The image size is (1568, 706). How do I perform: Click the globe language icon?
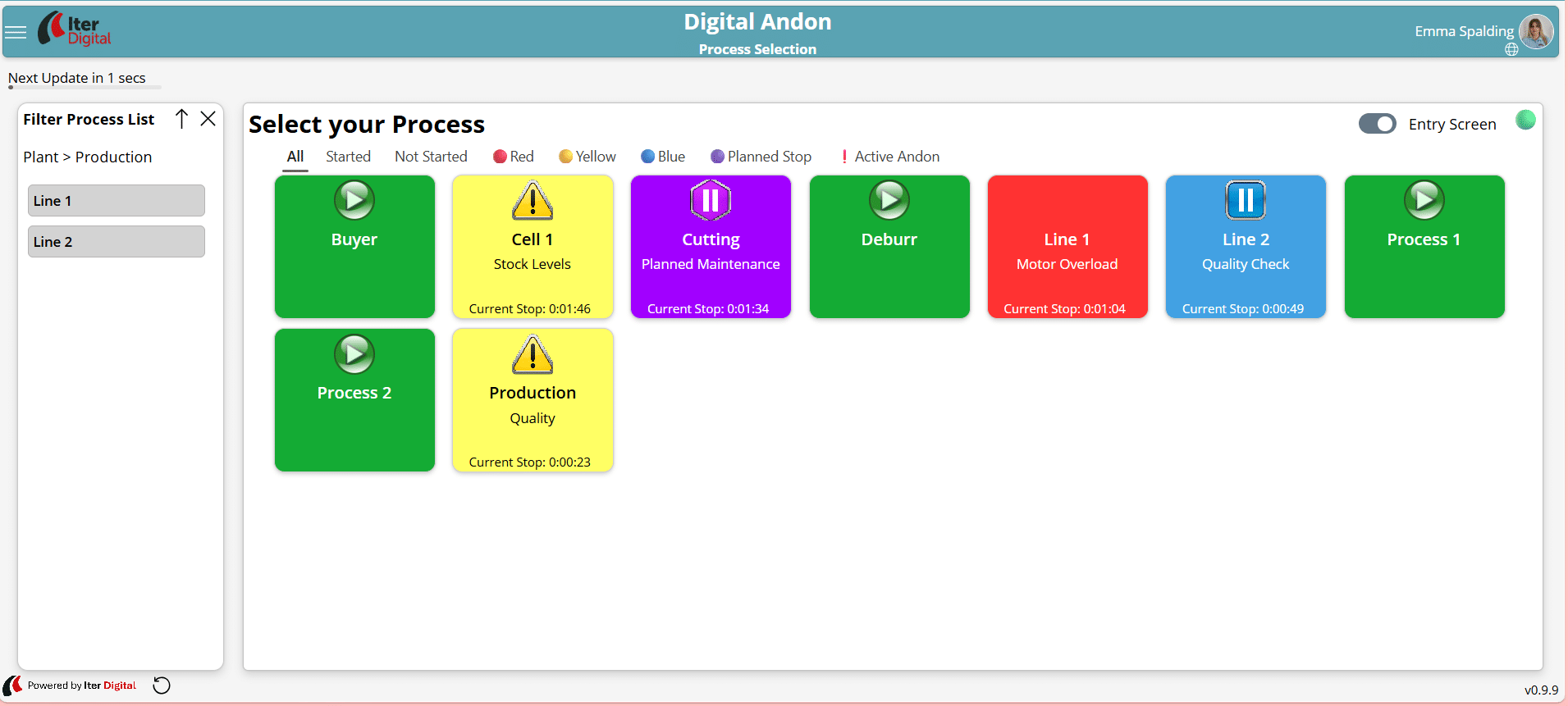click(1511, 50)
